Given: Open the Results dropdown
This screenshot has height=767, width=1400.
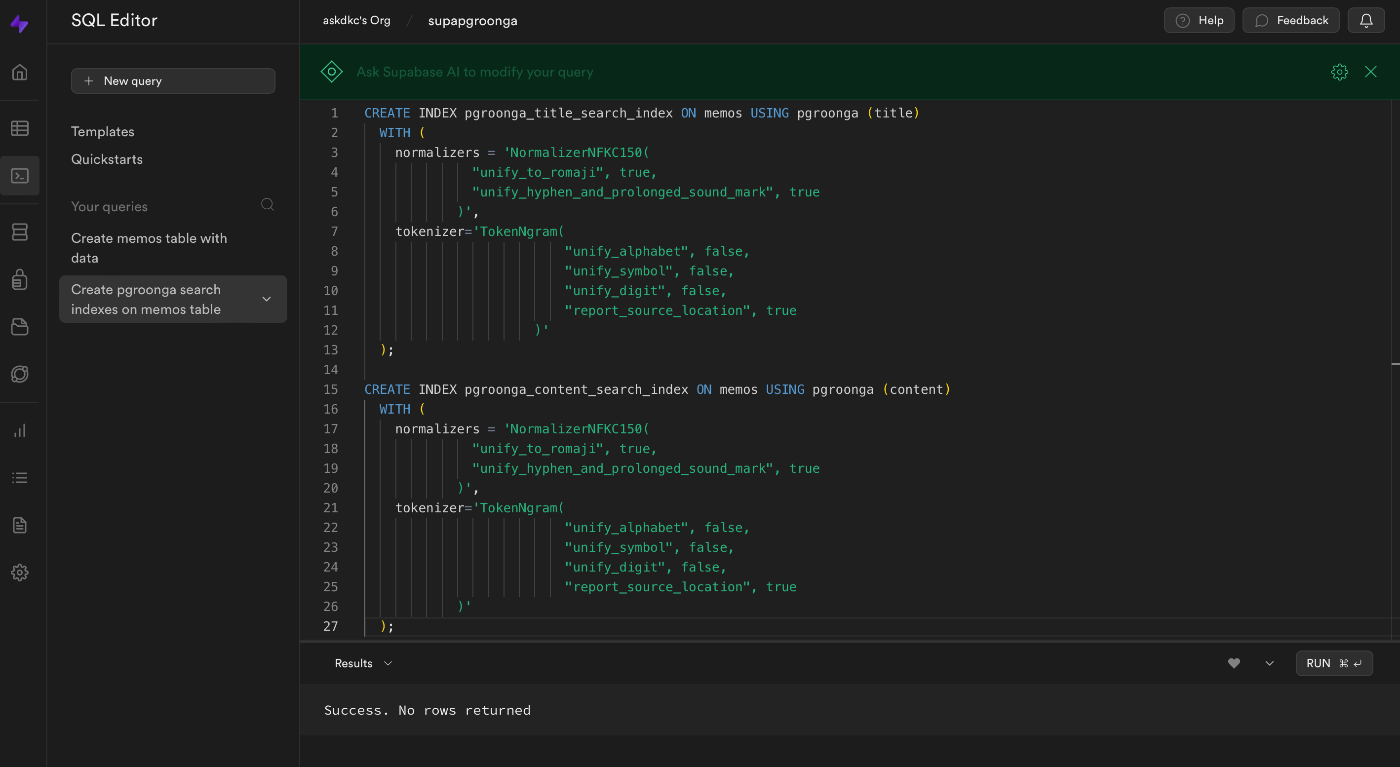Looking at the screenshot, I should coord(363,663).
